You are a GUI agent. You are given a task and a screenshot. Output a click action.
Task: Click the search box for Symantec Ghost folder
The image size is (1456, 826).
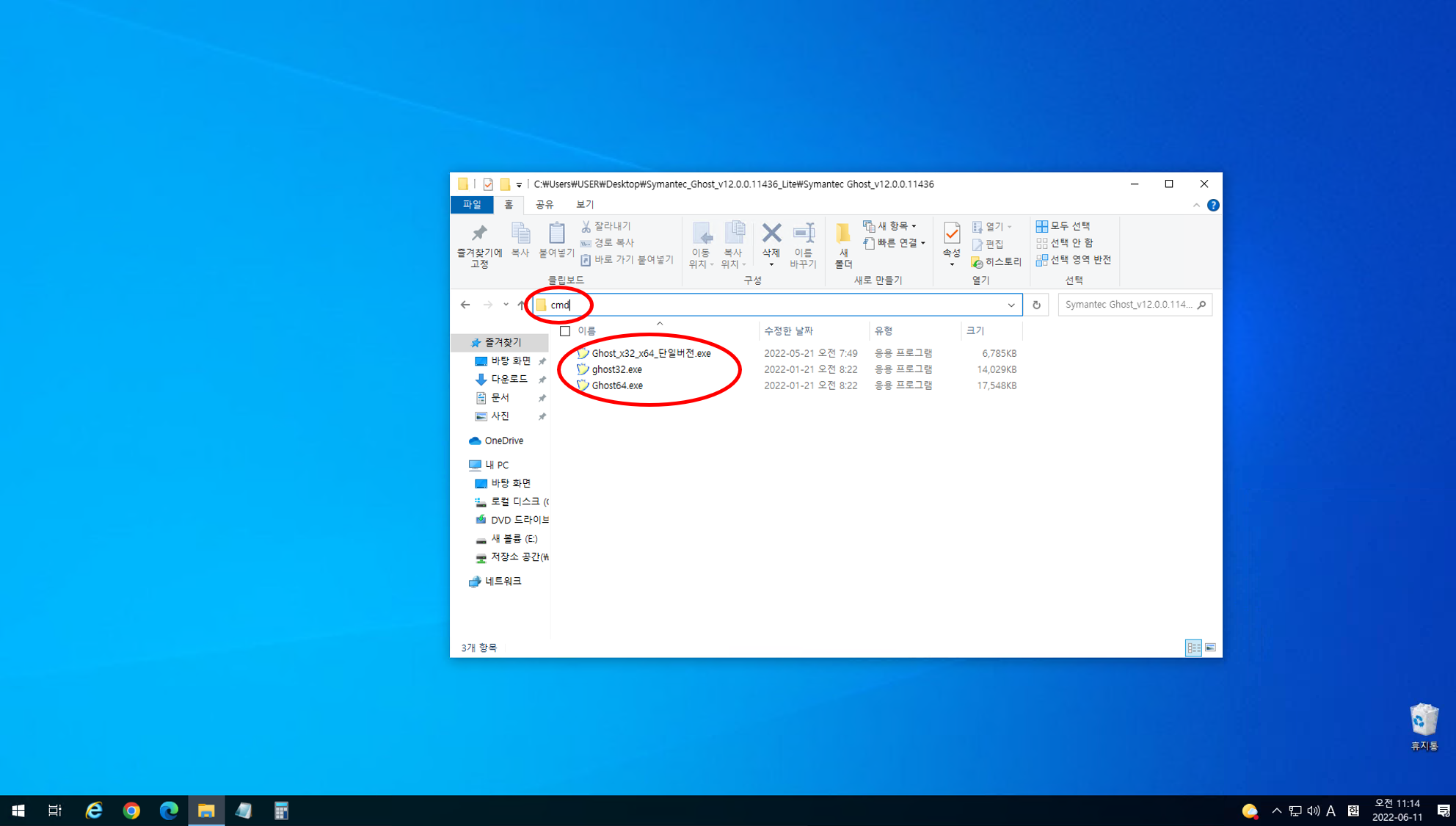click(x=1128, y=305)
